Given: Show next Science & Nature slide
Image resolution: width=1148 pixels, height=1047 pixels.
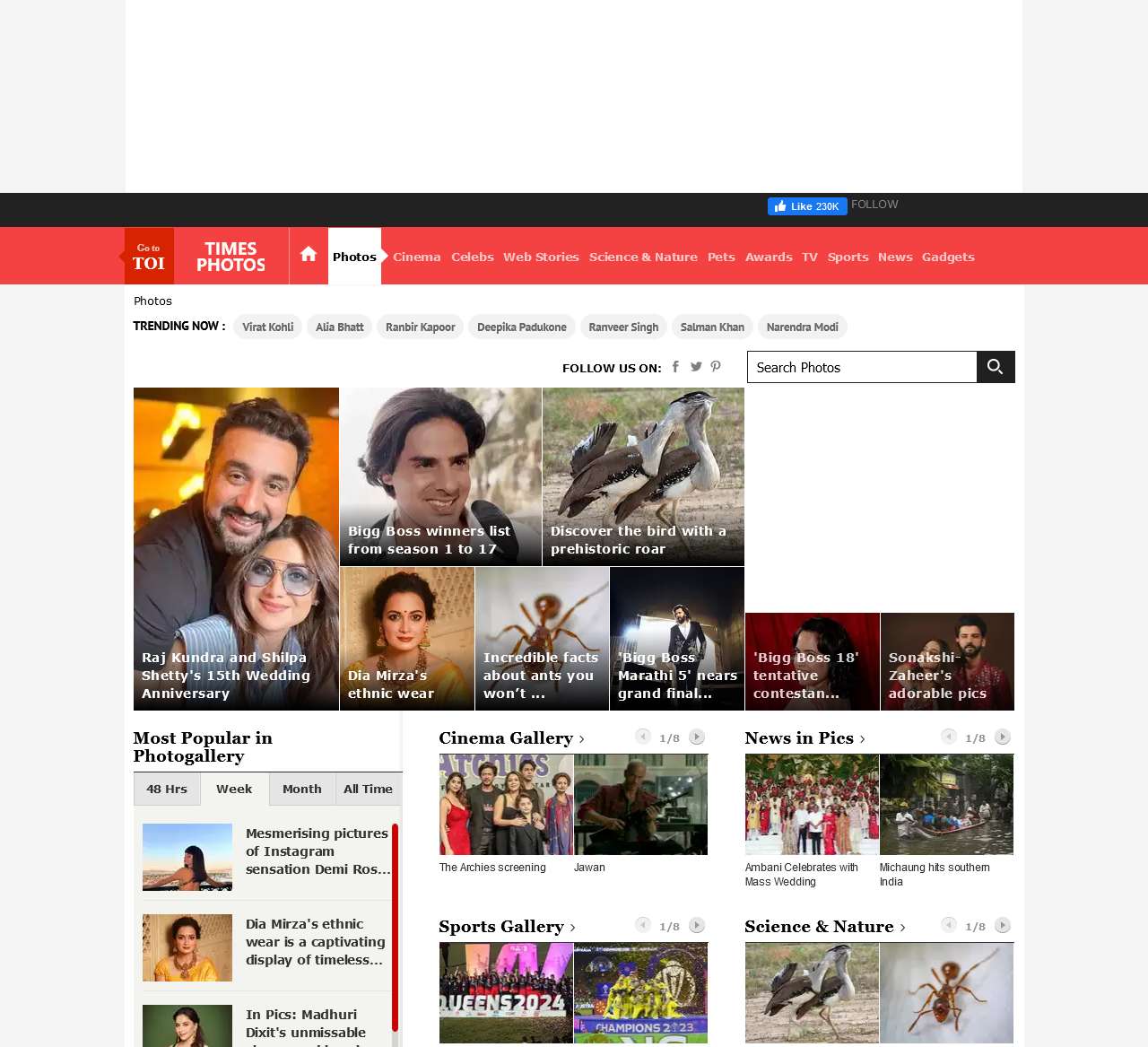Looking at the screenshot, I should (x=1003, y=925).
